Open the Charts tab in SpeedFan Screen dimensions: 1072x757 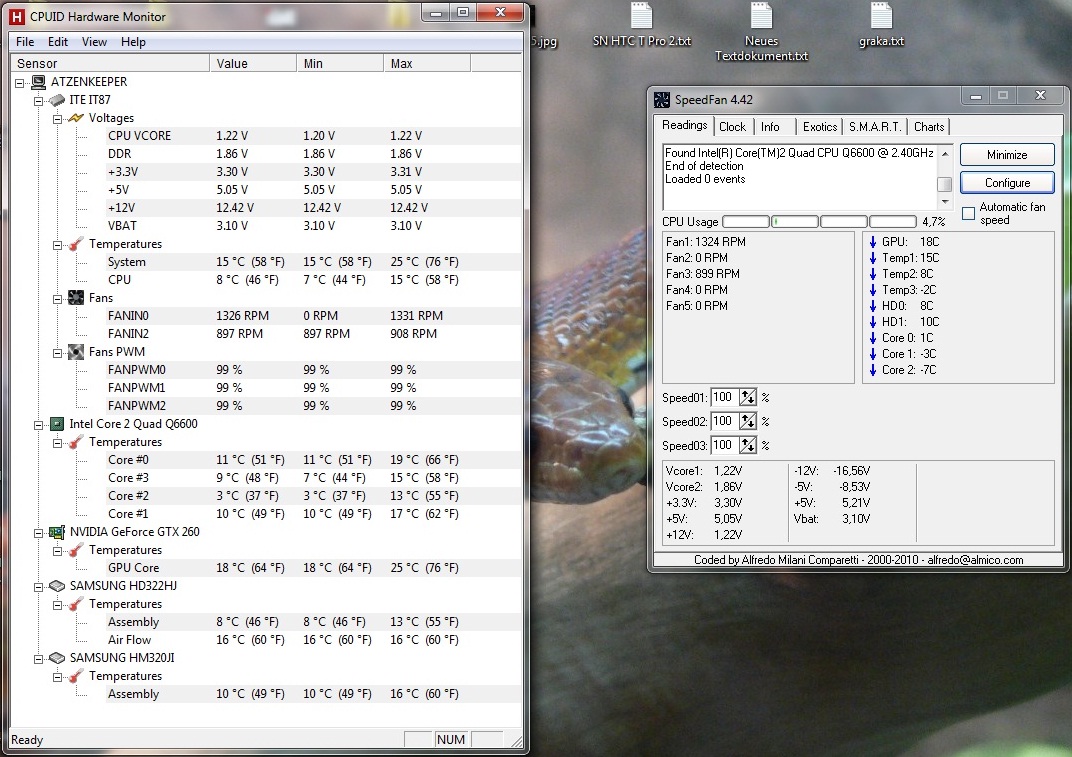pyautogui.click(x=929, y=127)
